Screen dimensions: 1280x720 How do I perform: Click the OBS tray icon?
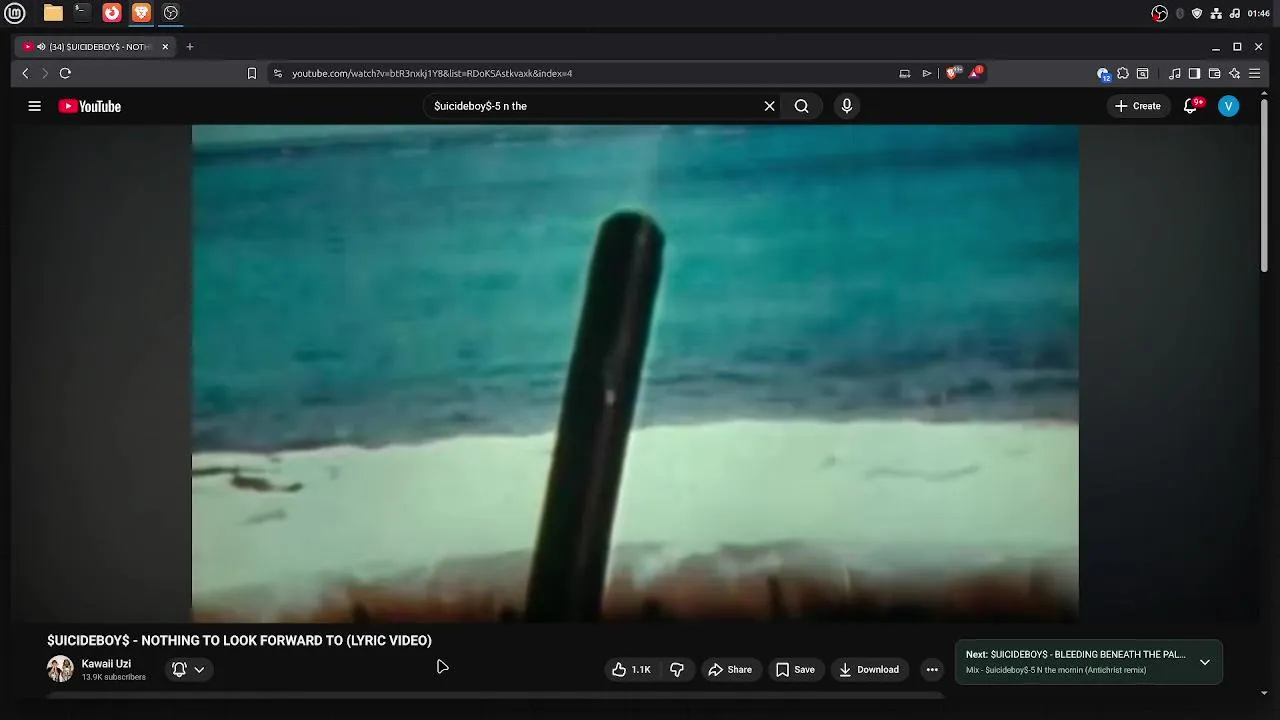[x=1159, y=13]
